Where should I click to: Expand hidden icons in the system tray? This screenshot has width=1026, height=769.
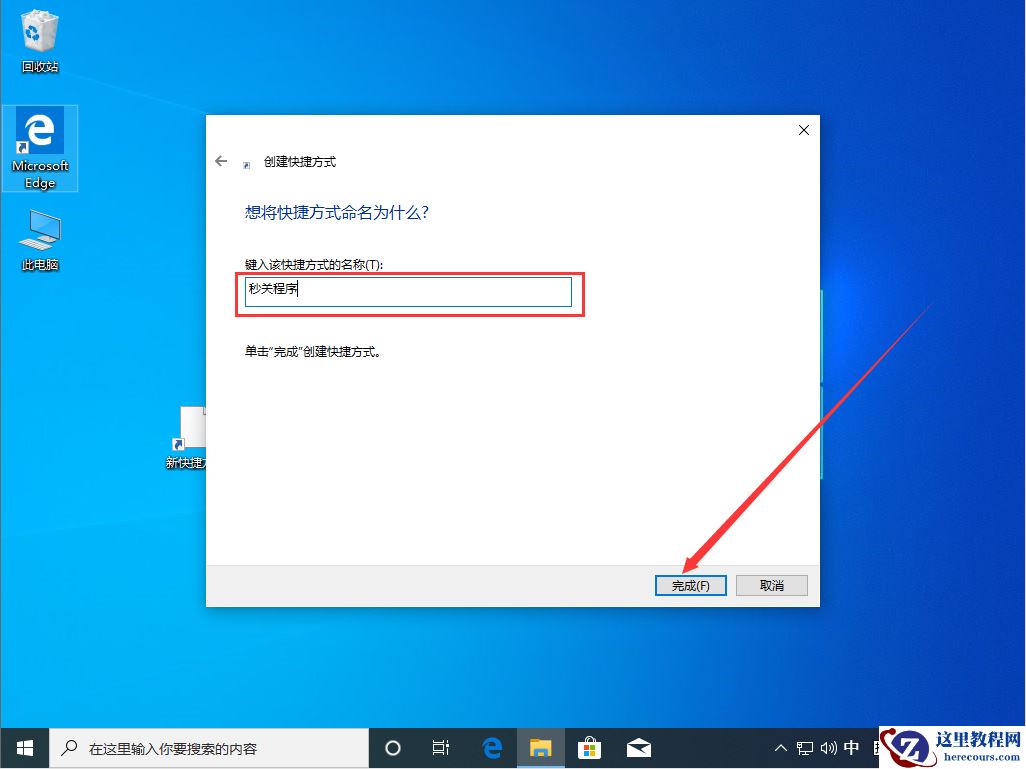(x=780, y=747)
